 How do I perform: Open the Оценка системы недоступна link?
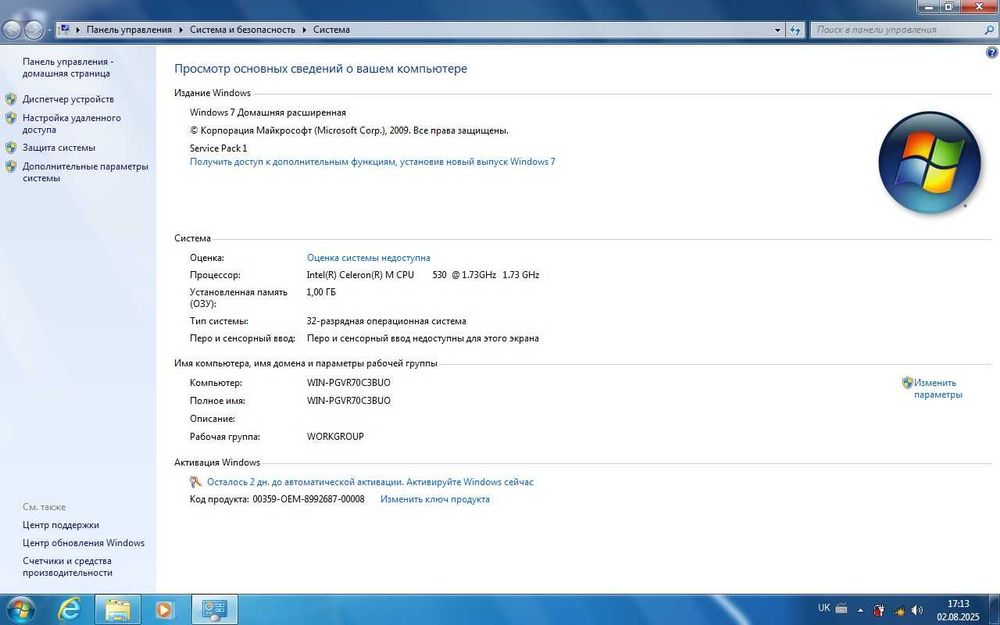[369, 258]
